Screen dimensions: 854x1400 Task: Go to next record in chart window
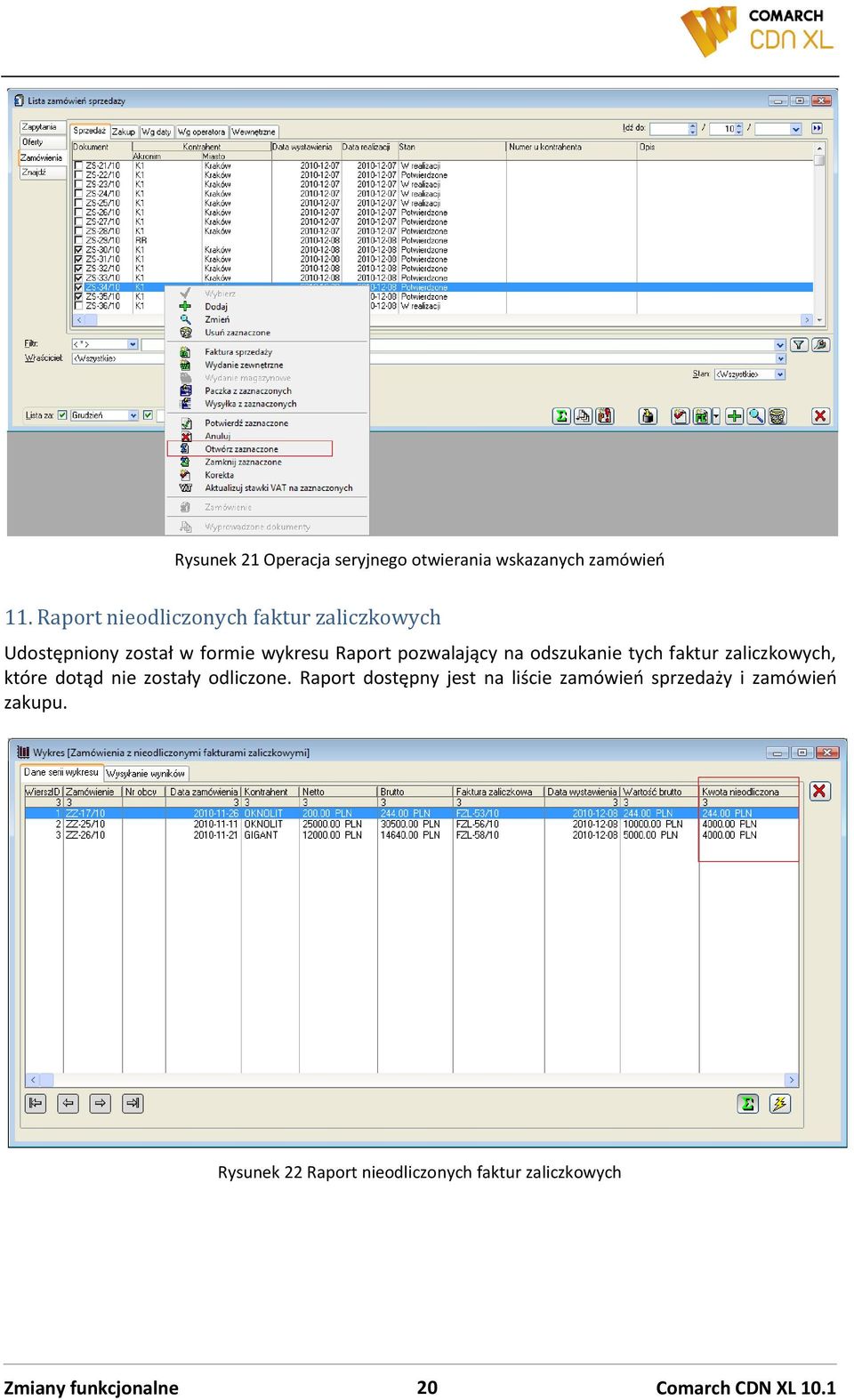click(100, 1104)
